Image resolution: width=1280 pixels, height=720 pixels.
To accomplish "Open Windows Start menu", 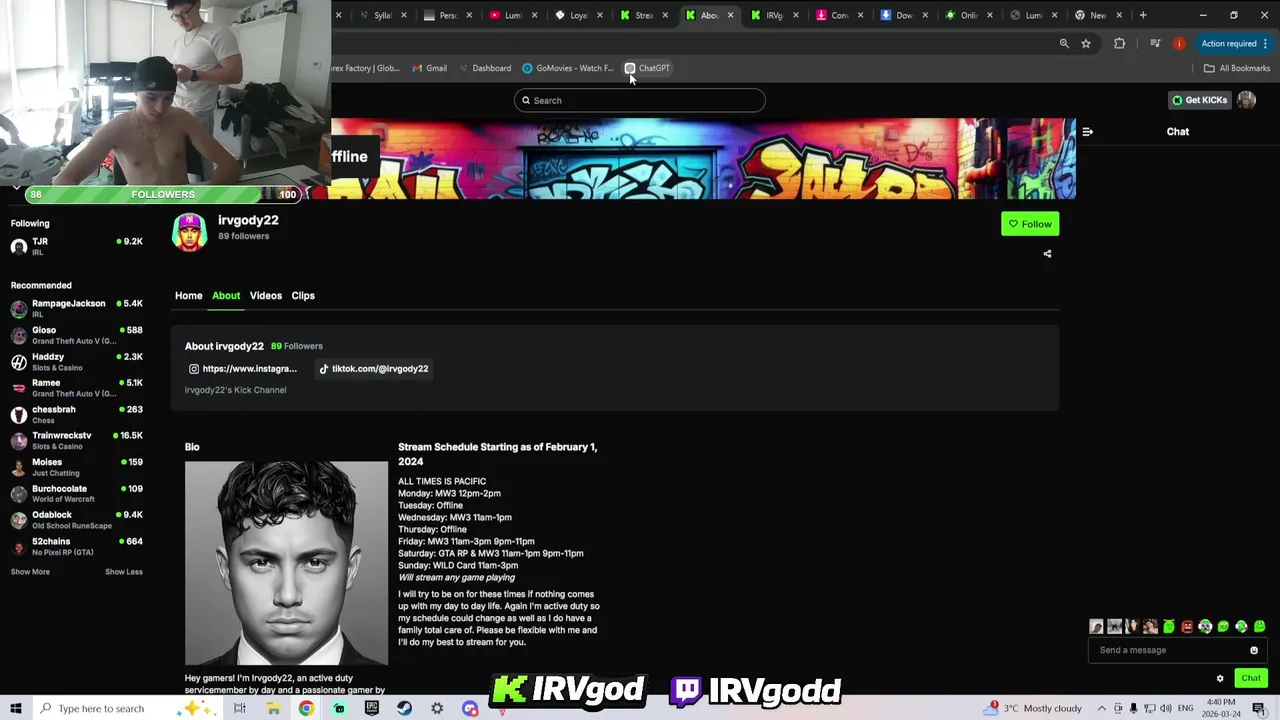I will pos(16,708).
